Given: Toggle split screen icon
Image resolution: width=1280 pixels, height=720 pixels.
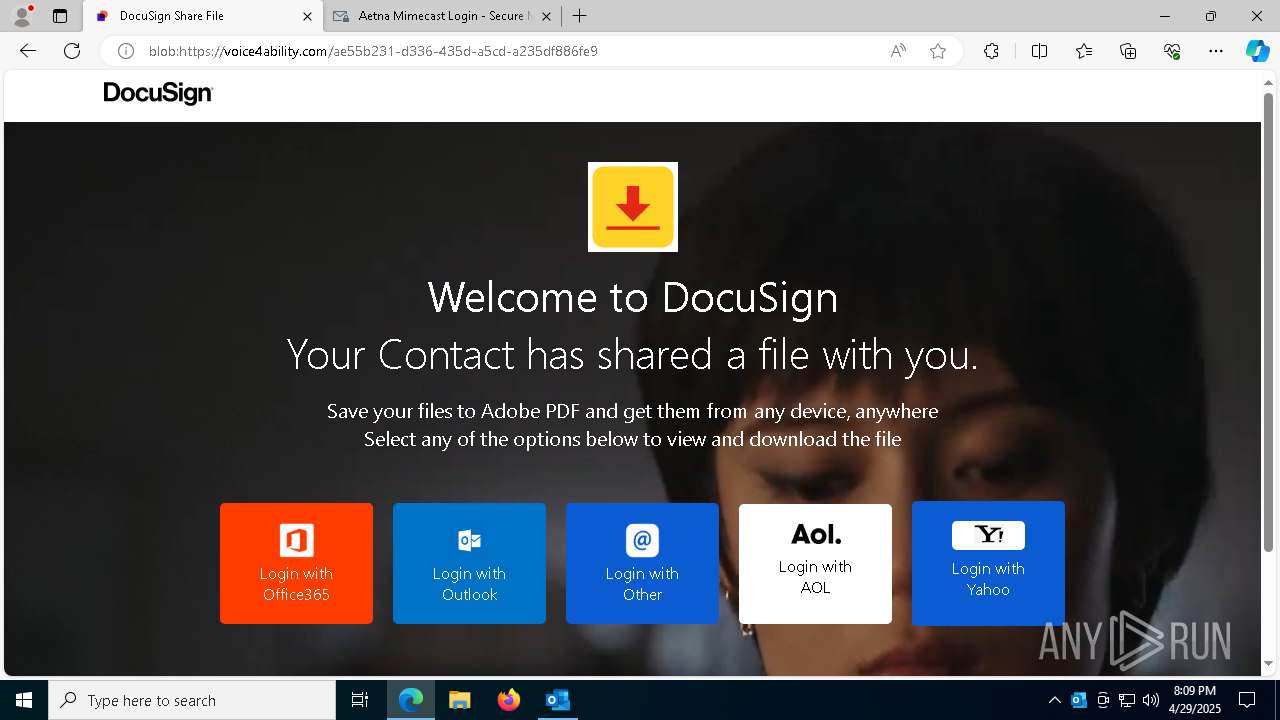Looking at the screenshot, I should click(x=1039, y=51).
